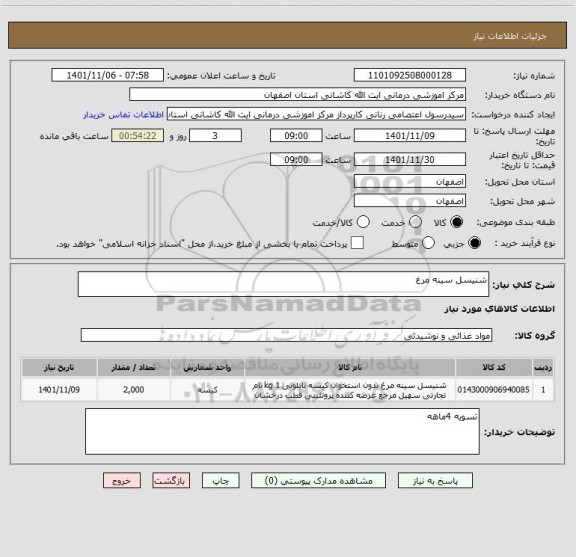
Task: Select the جزیی purchase type radio
Action: click(x=474, y=243)
